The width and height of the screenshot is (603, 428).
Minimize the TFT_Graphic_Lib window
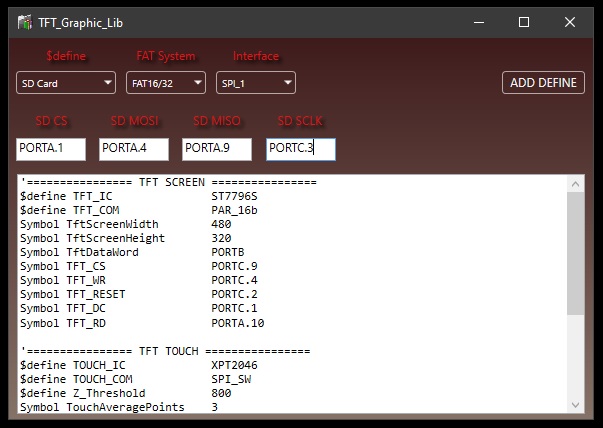point(477,21)
